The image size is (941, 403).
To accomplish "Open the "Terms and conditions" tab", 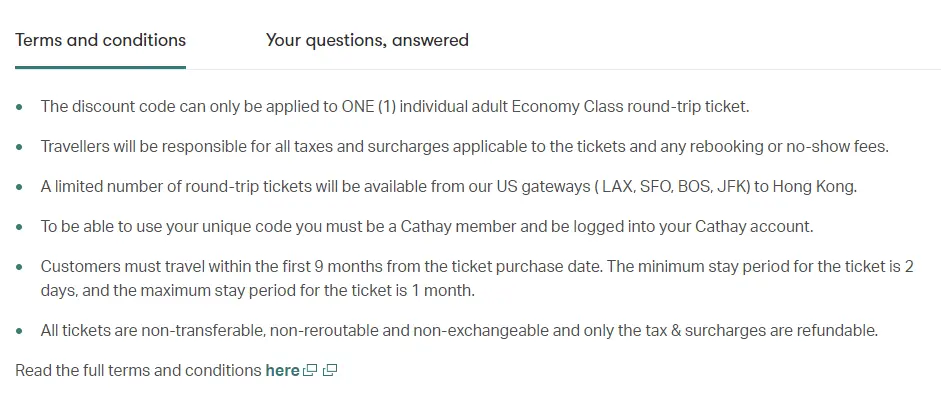I will 101,40.
